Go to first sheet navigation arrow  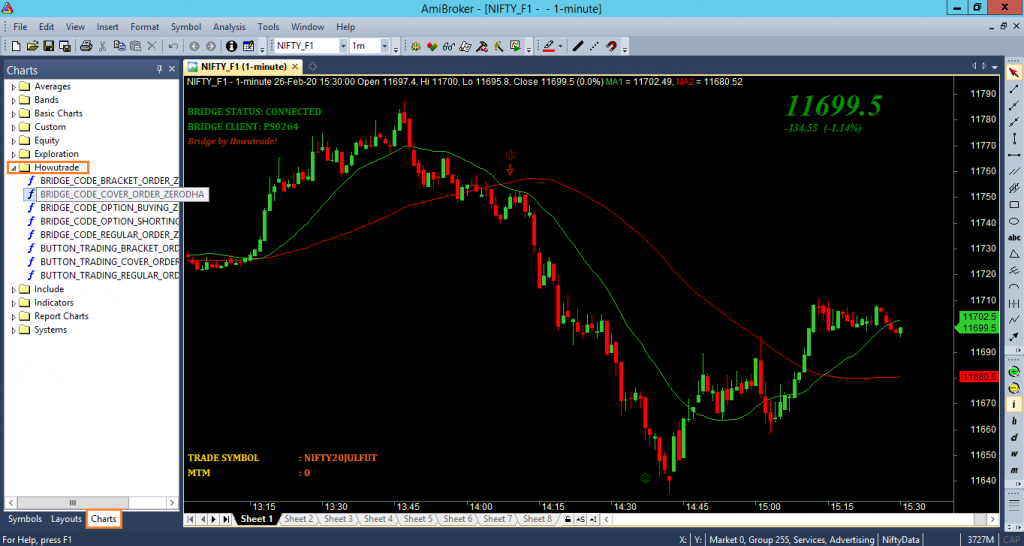(191, 519)
